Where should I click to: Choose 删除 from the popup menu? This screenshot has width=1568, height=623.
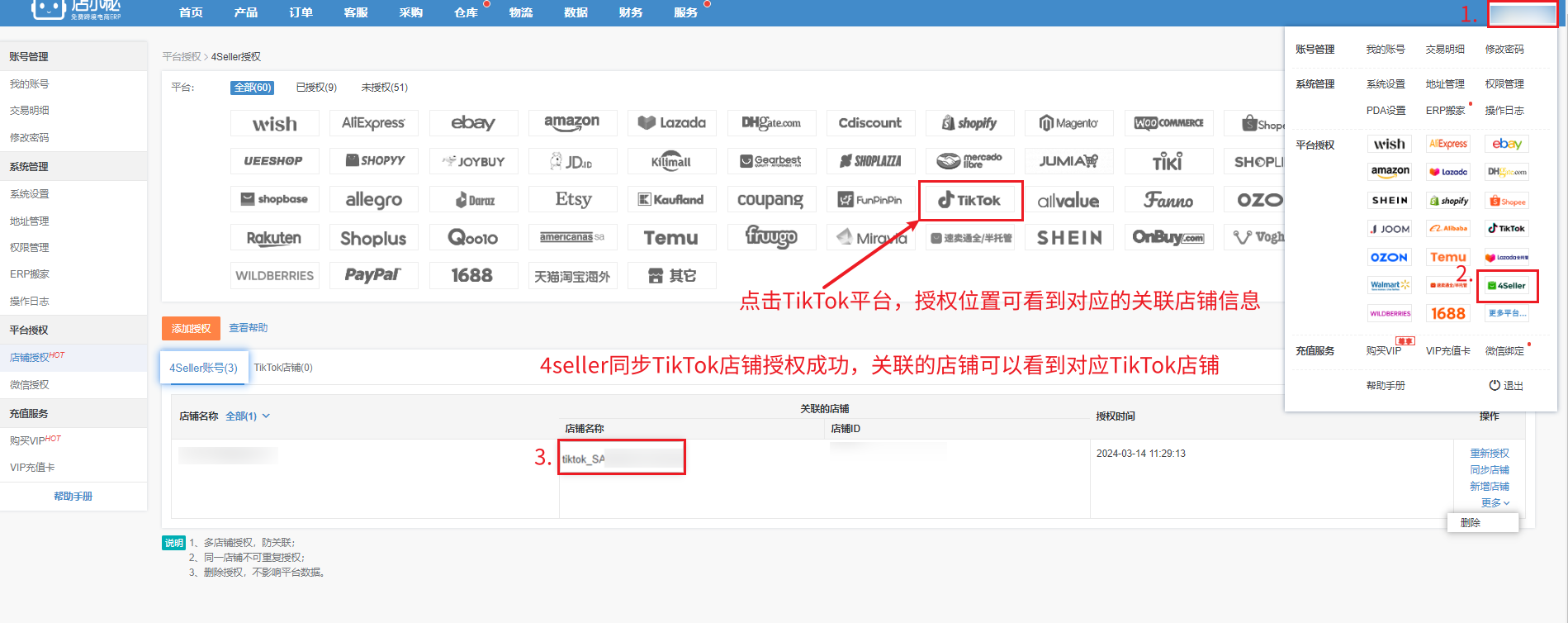1471,523
